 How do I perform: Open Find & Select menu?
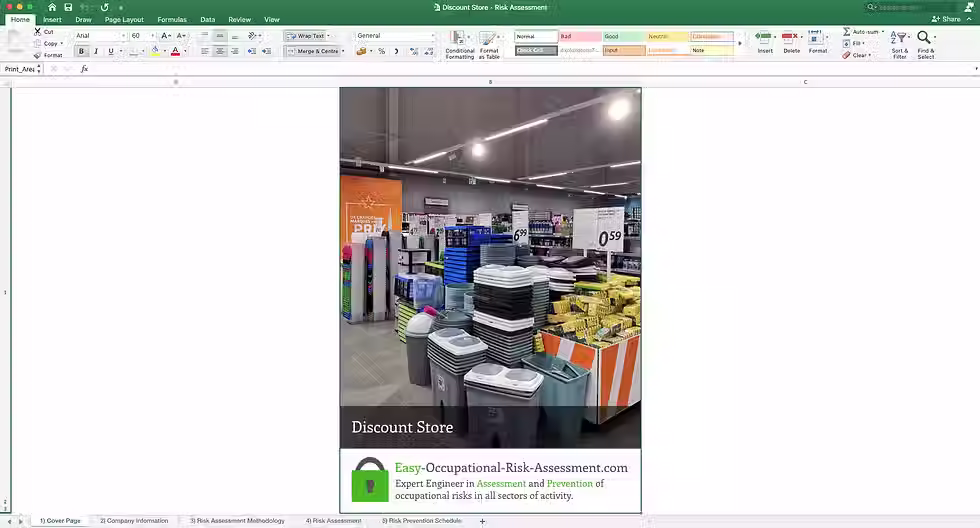pos(926,44)
